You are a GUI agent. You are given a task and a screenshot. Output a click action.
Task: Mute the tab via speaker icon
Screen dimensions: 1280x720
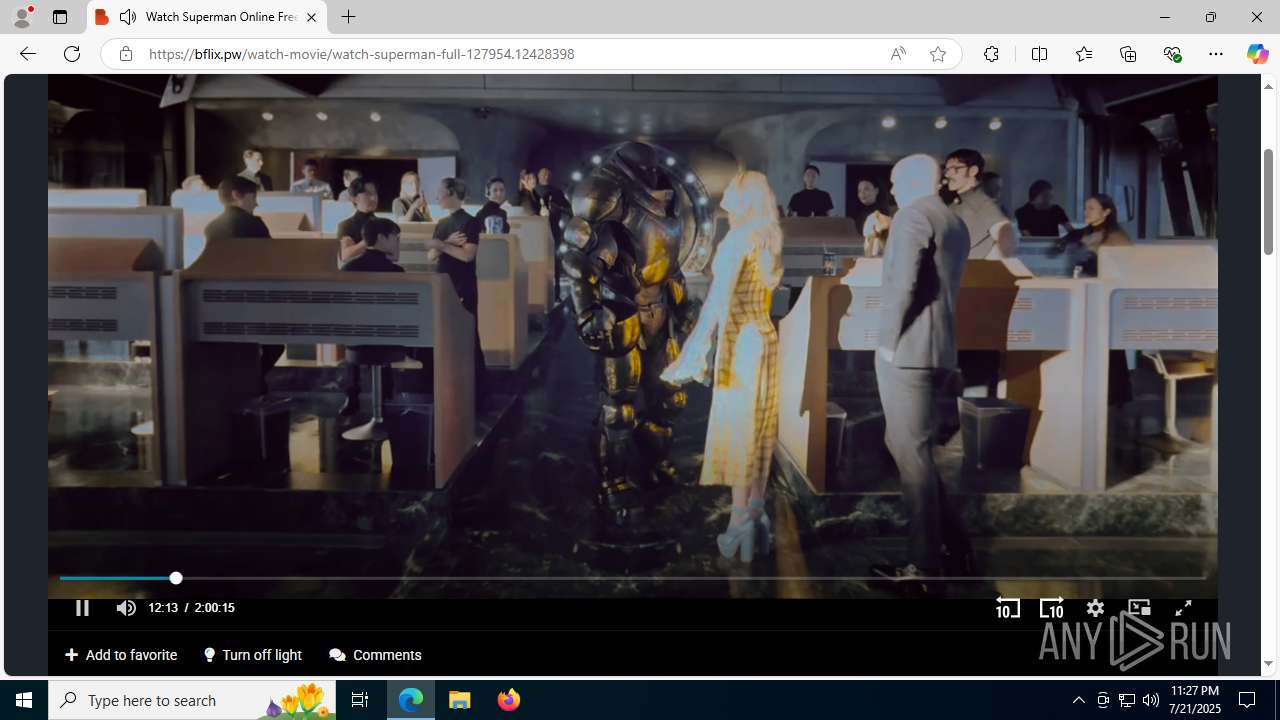tap(128, 17)
